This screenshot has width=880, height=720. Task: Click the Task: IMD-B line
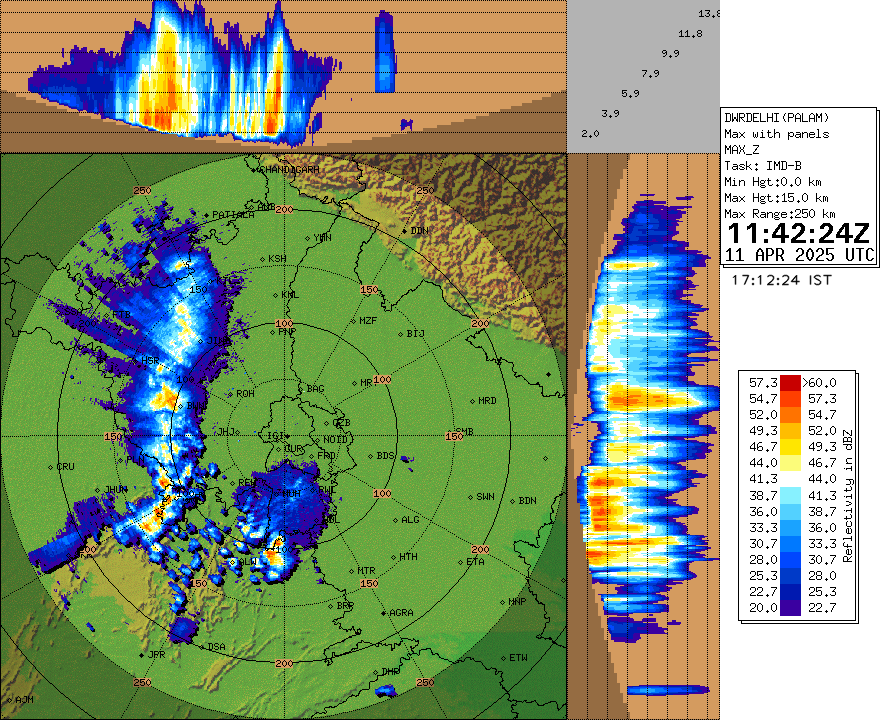coord(763,166)
